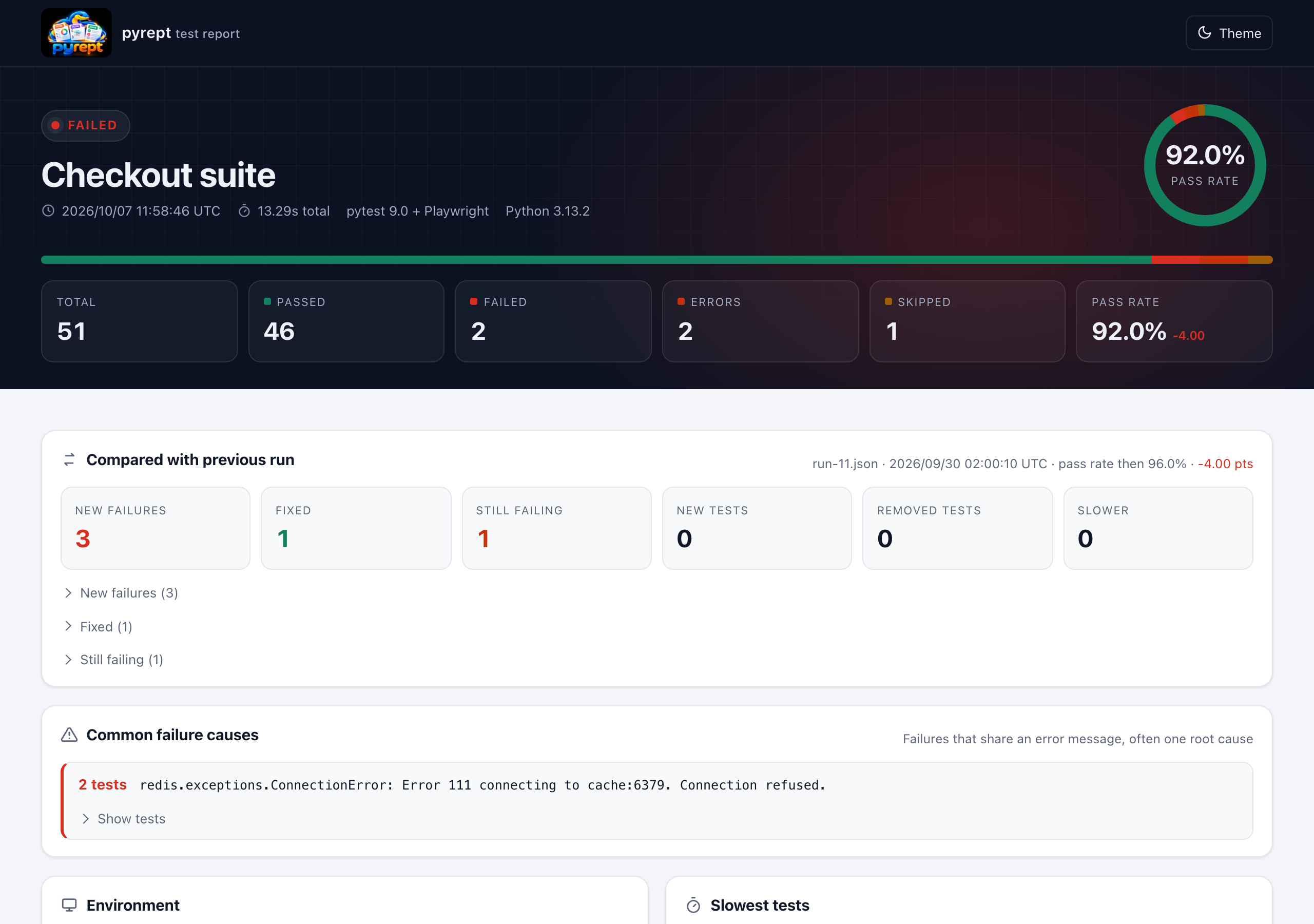1314x924 pixels.
Task: Click the 'Environment' section heading
Action: tap(133, 905)
